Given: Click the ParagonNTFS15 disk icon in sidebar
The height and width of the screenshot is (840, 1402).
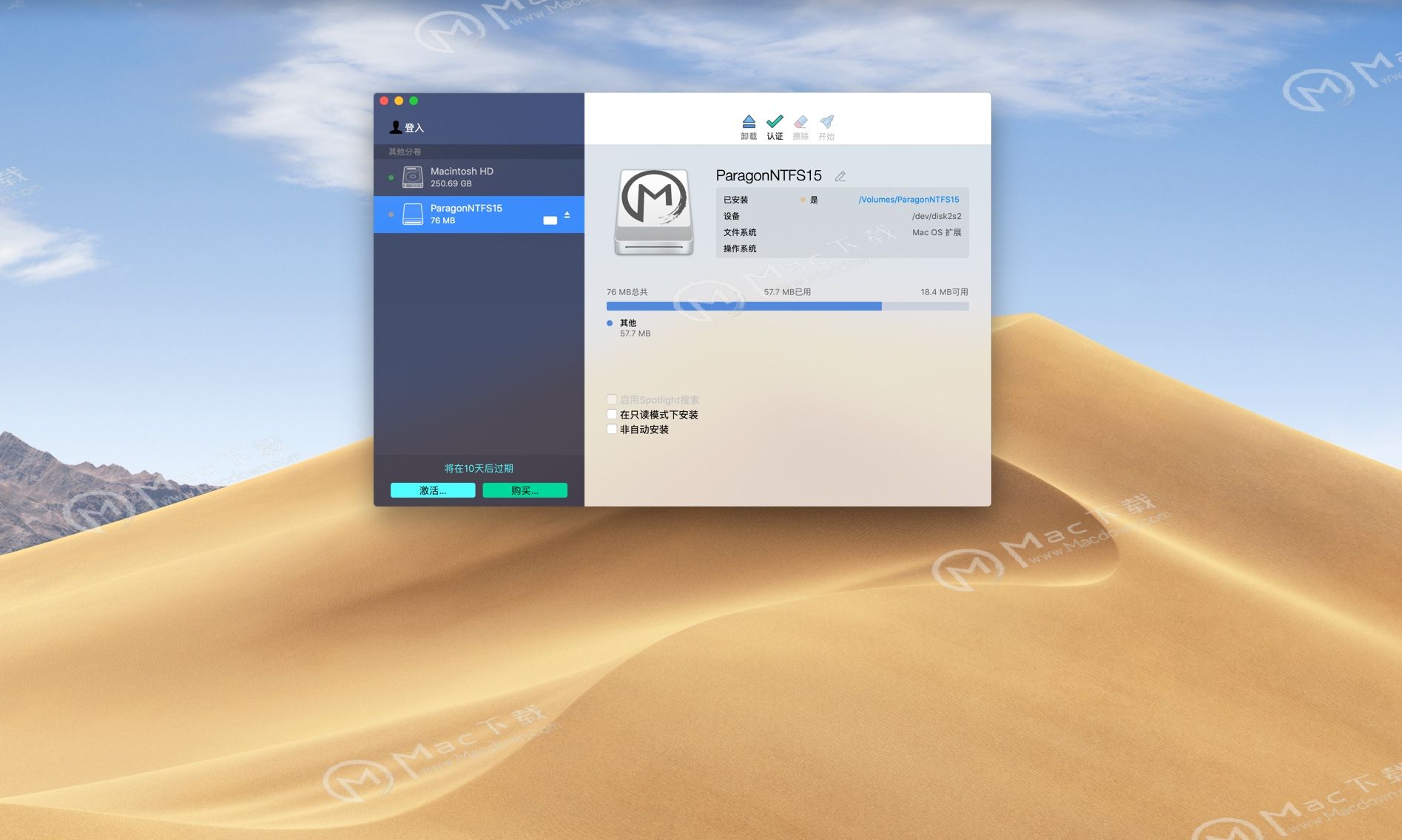Looking at the screenshot, I should click(413, 214).
